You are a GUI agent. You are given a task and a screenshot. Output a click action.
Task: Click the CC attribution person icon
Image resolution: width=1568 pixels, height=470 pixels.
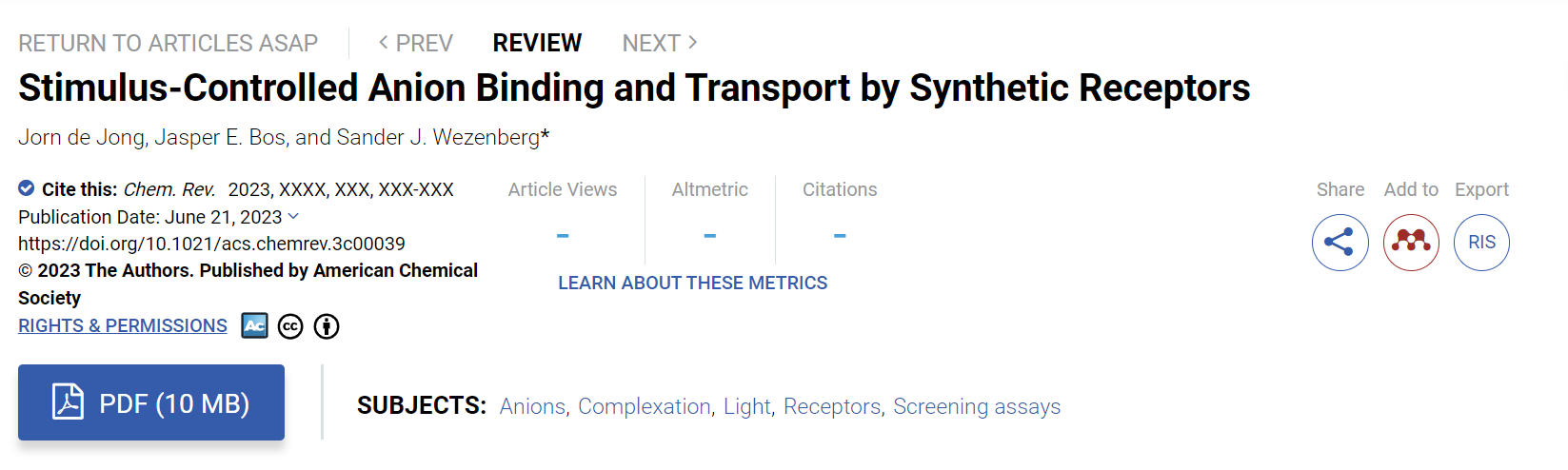pos(327,326)
